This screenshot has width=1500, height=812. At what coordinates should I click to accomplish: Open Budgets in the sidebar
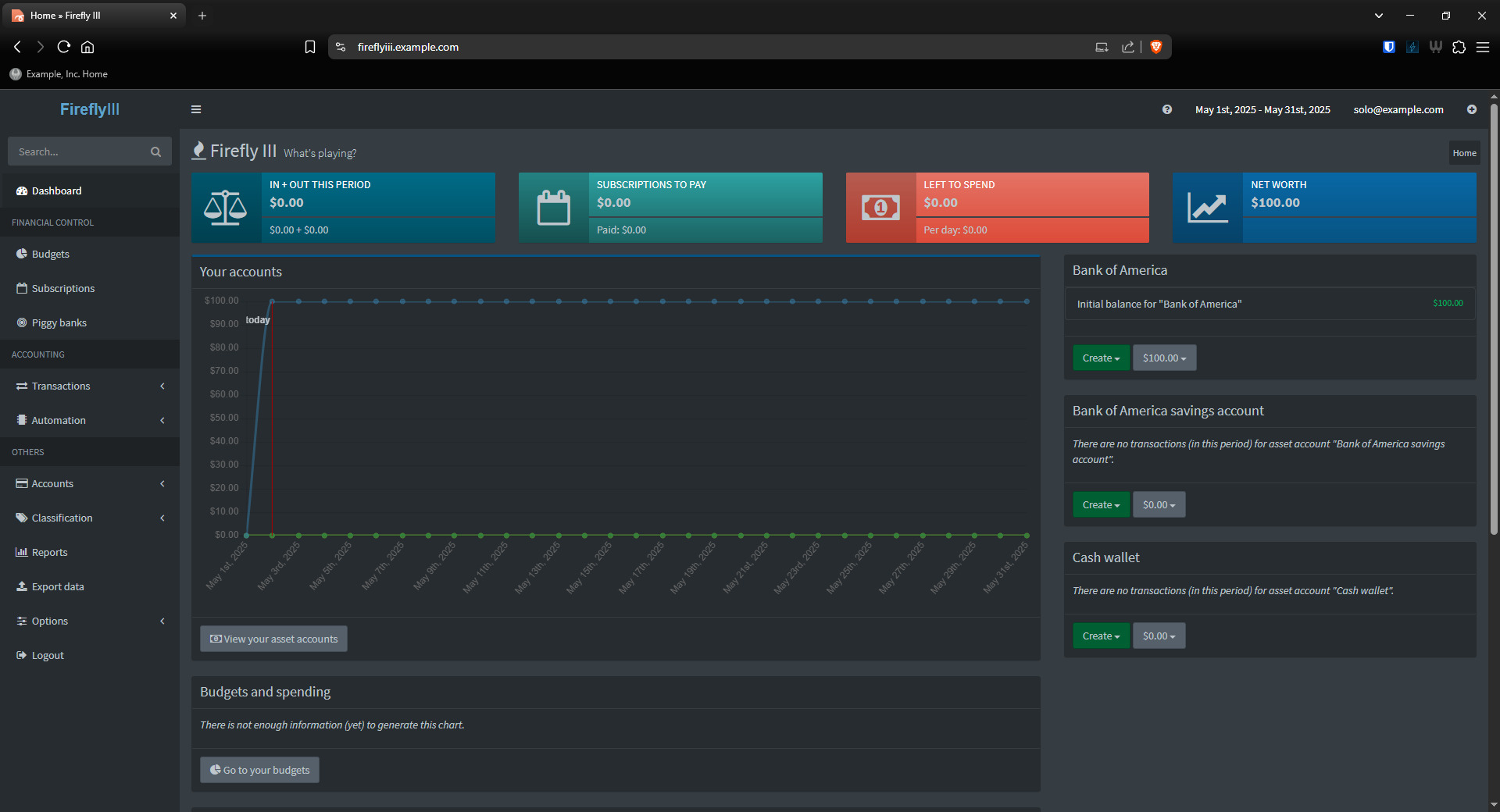click(50, 254)
